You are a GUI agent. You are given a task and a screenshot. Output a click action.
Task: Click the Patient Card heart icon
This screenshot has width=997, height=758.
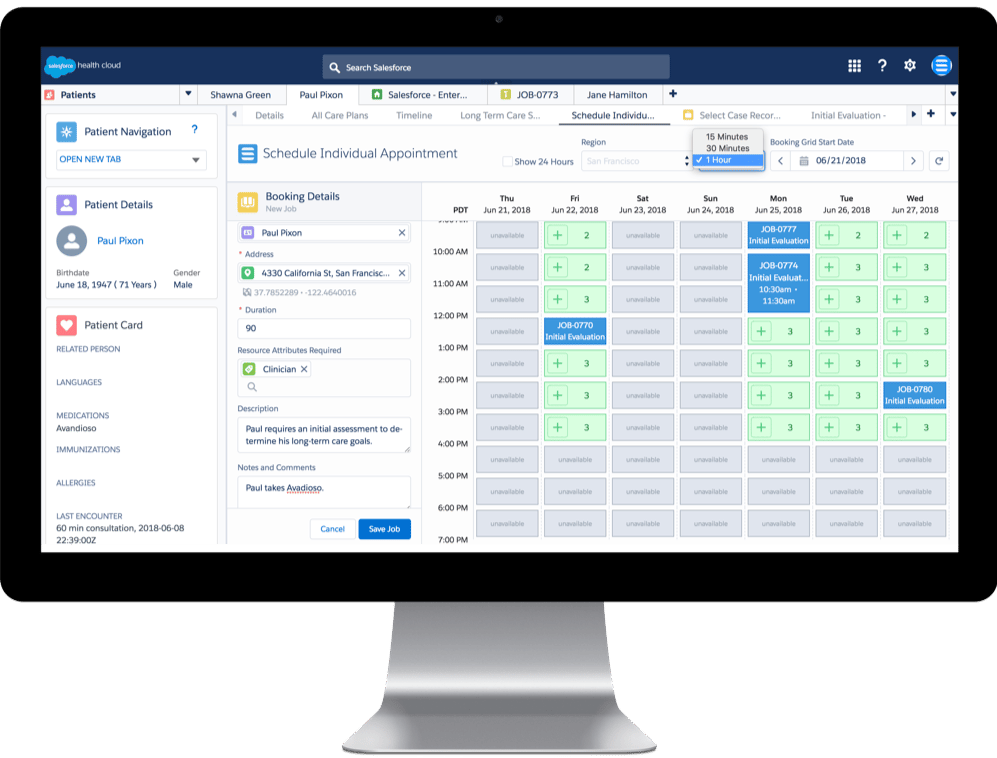(x=66, y=325)
